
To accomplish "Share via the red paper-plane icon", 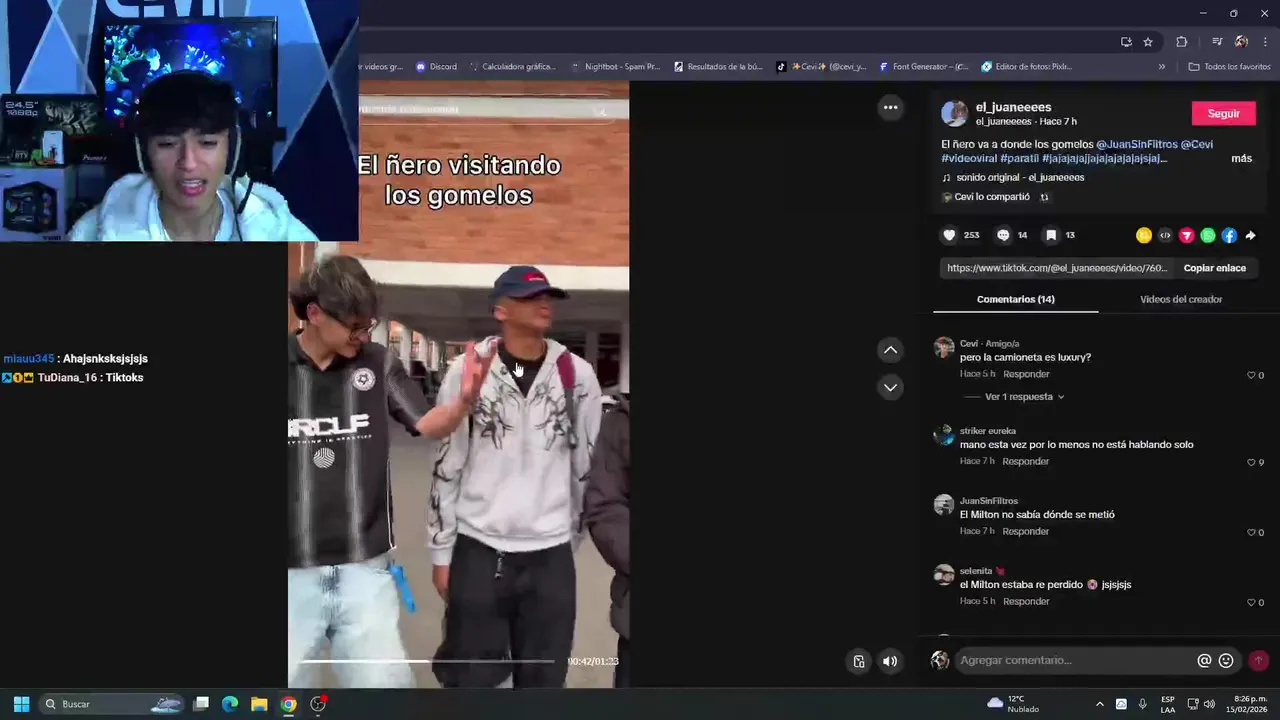I will coord(1187,235).
